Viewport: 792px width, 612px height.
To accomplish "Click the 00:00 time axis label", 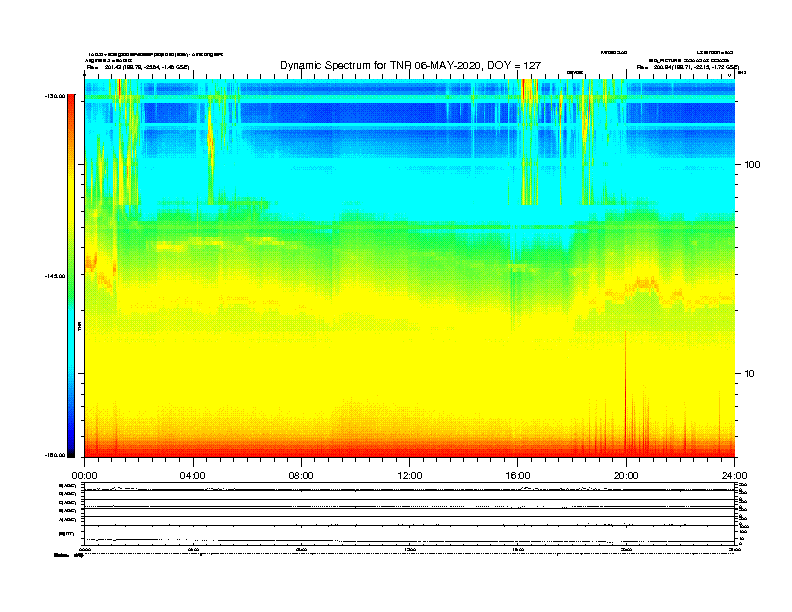I will click(x=84, y=476).
